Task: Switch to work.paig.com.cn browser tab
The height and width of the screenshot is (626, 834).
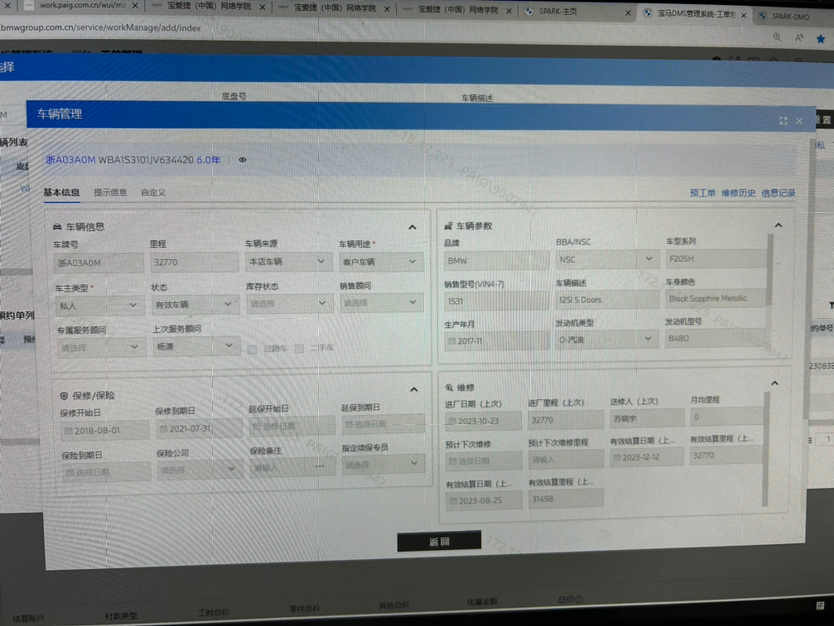Action: [x=80, y=5]
